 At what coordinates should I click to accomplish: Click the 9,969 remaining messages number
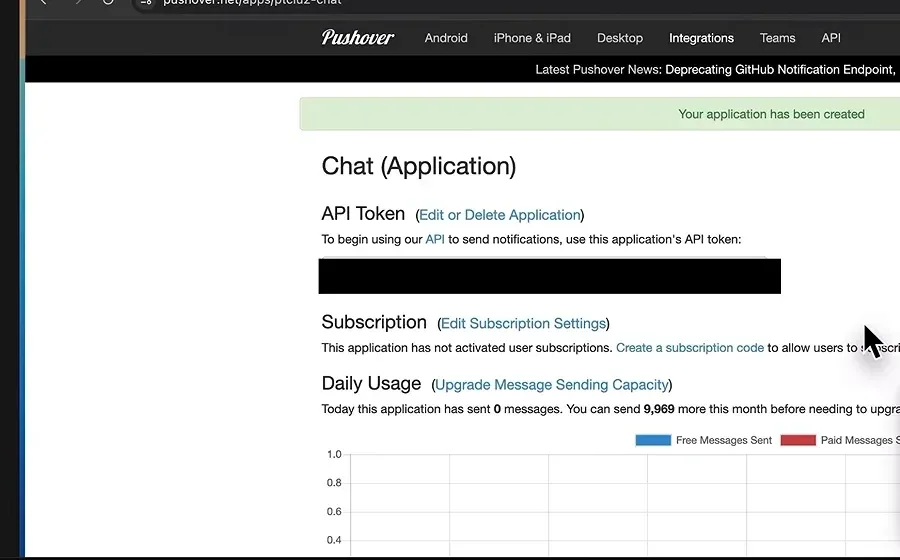tap(659, 409)
